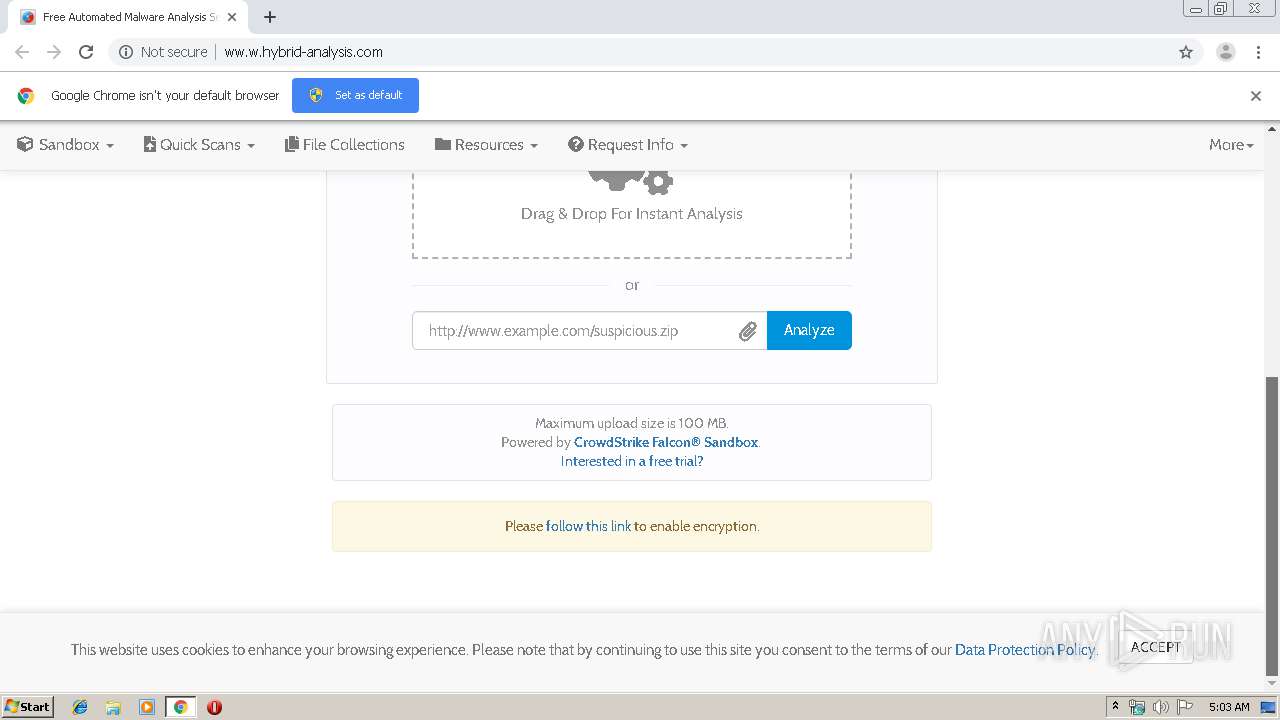
Task: Open the Quick Scans dropdown menu
Action: point(199,145)
